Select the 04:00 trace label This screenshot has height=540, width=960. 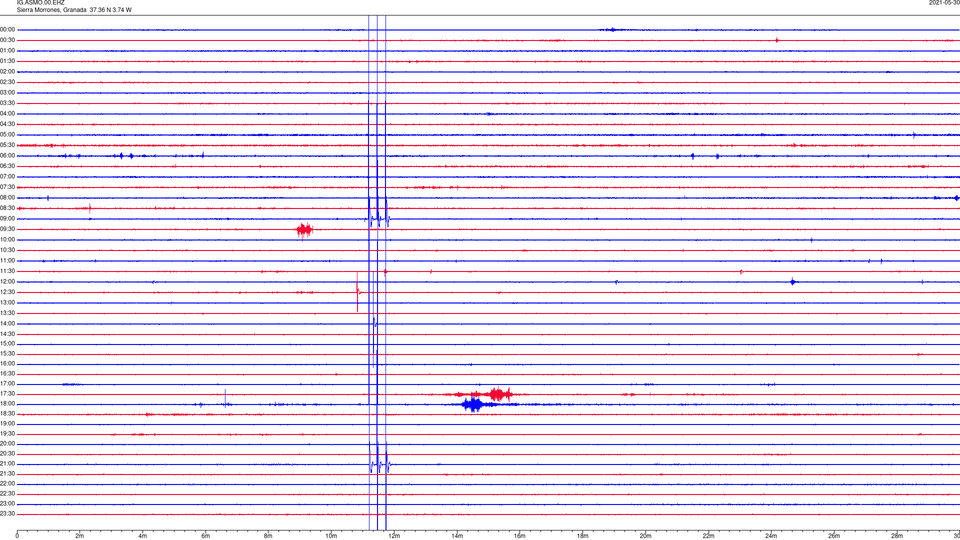(8, 113)
